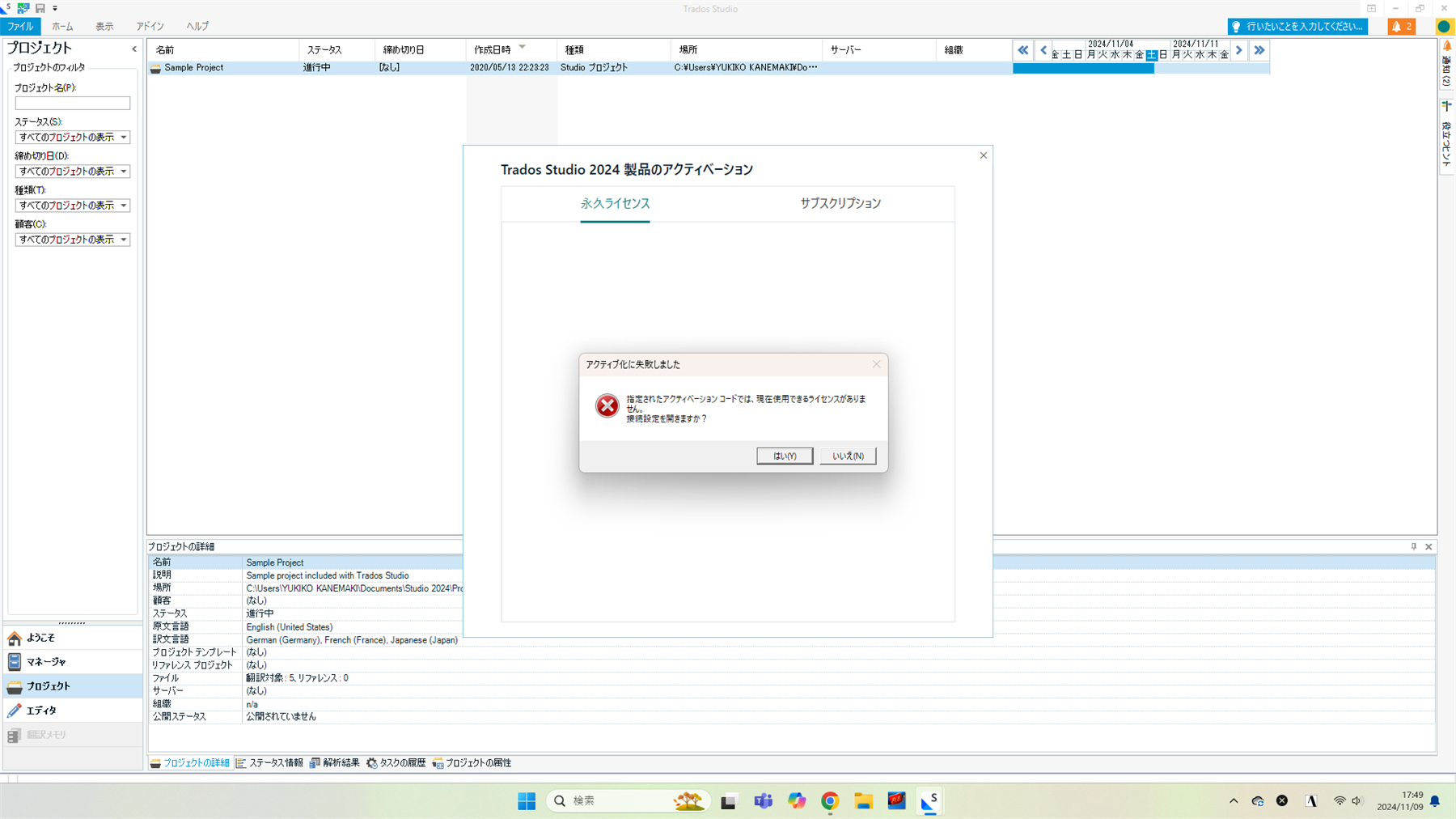Open the Wi-Fi network tray icon

coord(1340,801)
